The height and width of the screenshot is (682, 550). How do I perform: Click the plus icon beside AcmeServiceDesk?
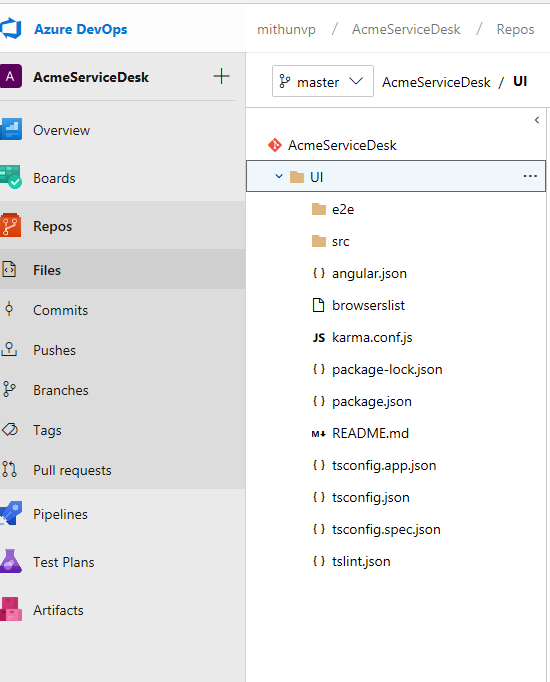[221, 76]
